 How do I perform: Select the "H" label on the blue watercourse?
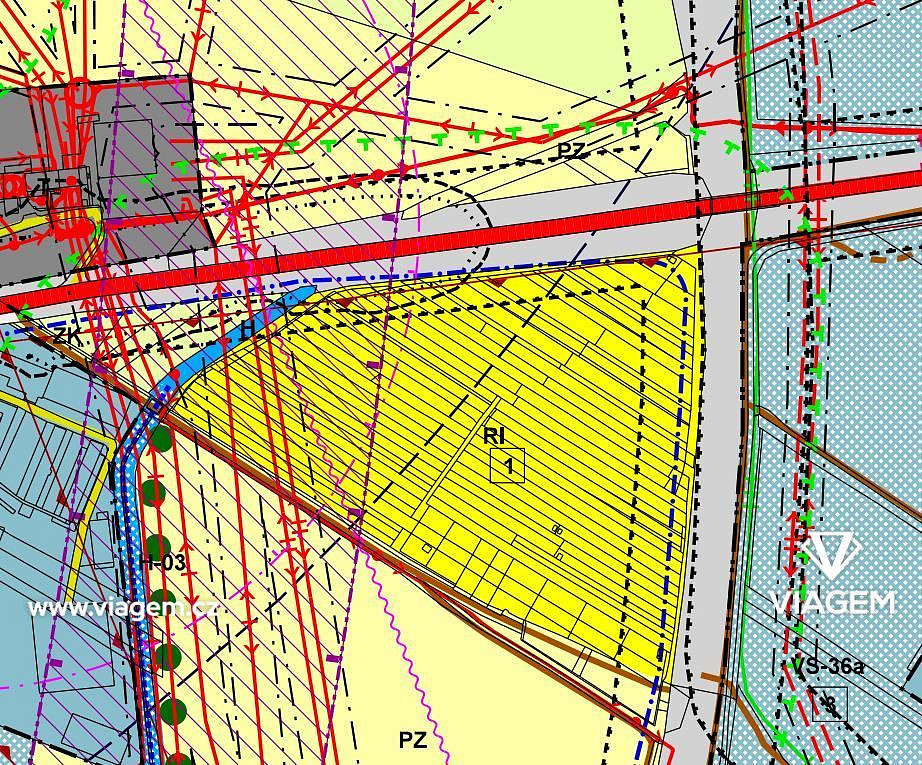(247, 331)
